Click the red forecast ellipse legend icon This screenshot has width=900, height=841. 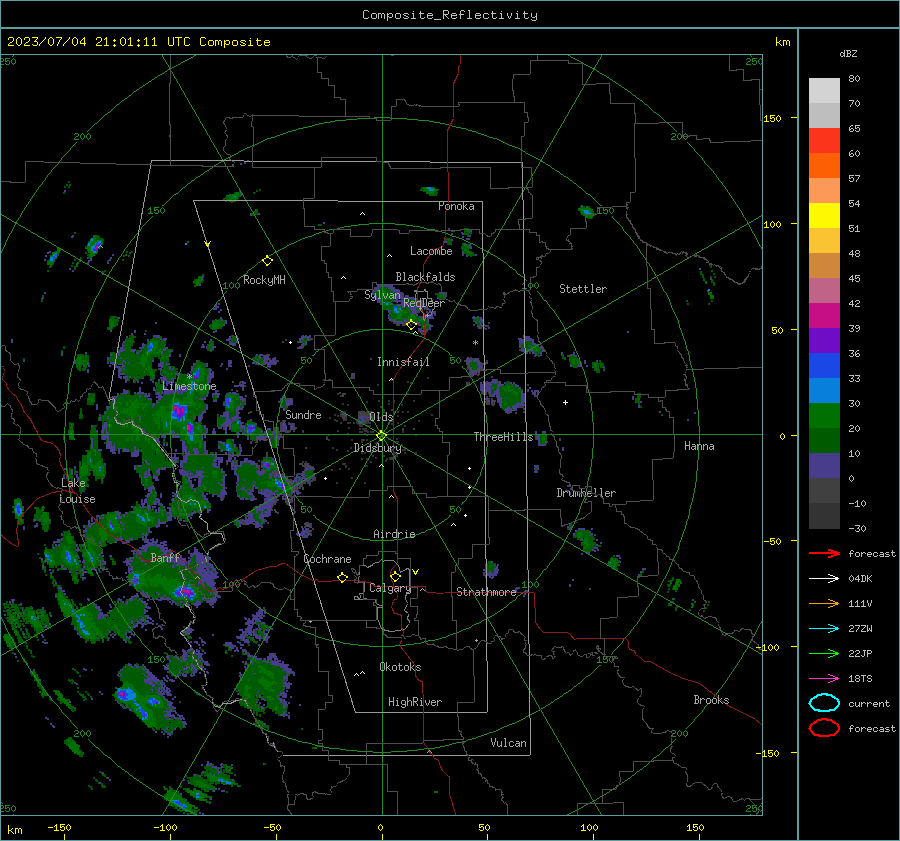click(824, 728)
